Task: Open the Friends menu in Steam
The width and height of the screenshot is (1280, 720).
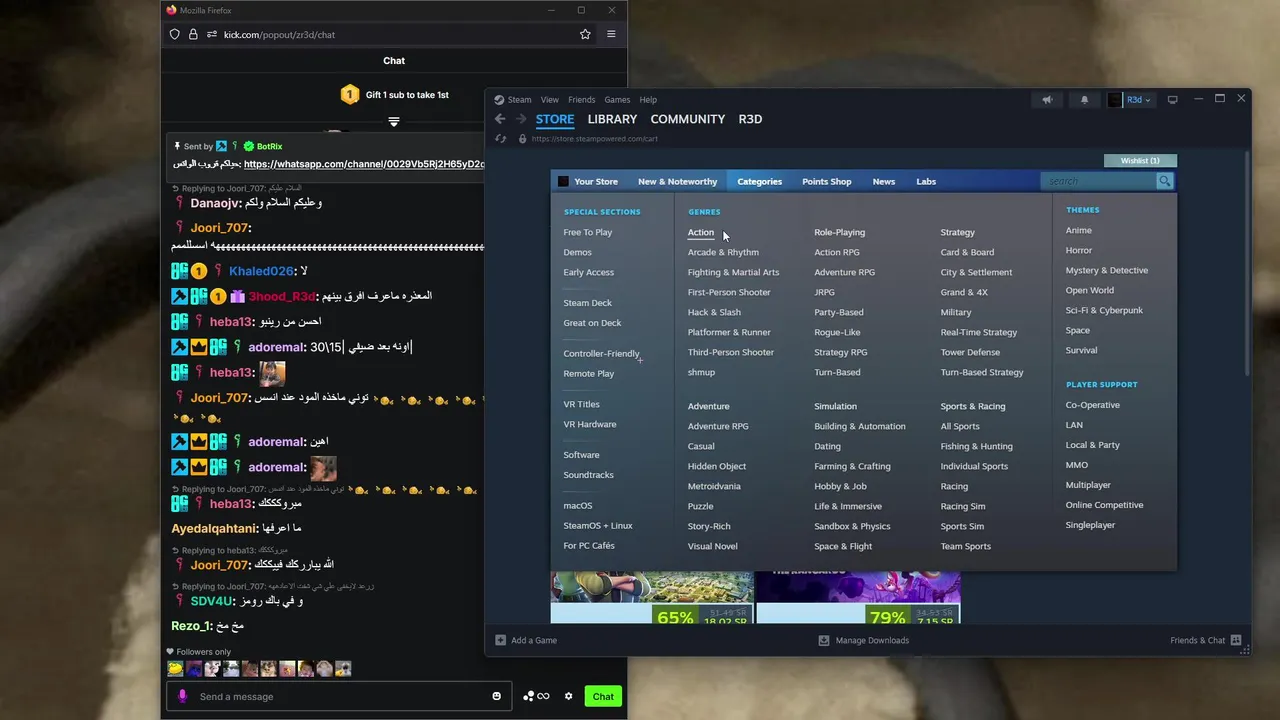Action: tap(581, 100)
